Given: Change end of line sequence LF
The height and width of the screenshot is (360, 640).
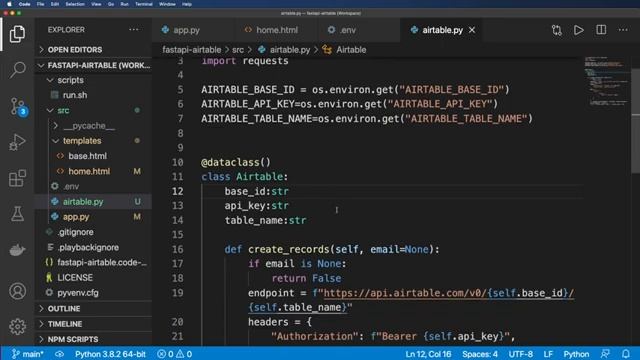Looking at the screenshot, I should tap(548, 354).
